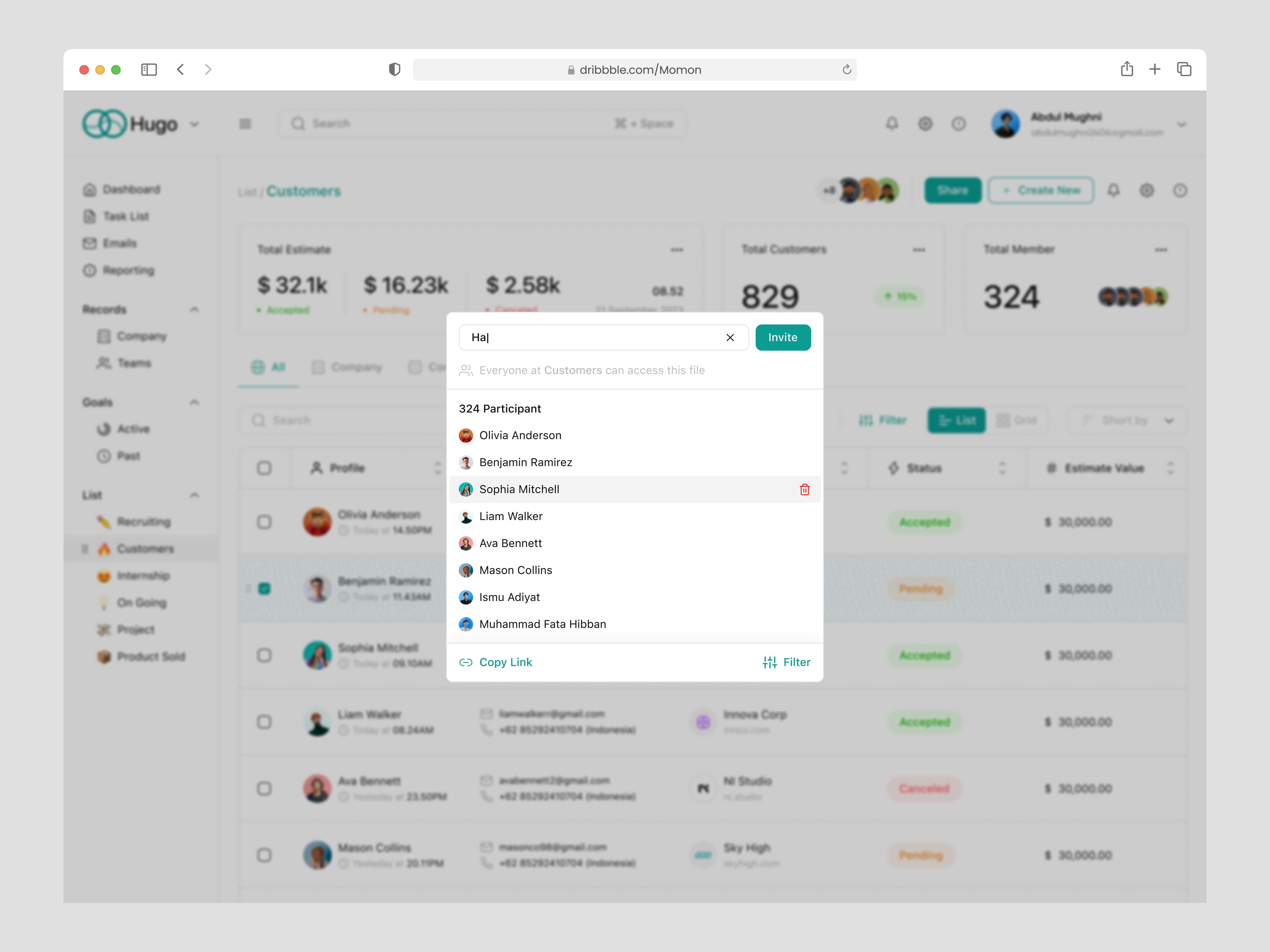Image resolution: width=1270 pixels, height=952 pixels.
Task: Click the notification bell near Create New
Action: point(1114,190)
